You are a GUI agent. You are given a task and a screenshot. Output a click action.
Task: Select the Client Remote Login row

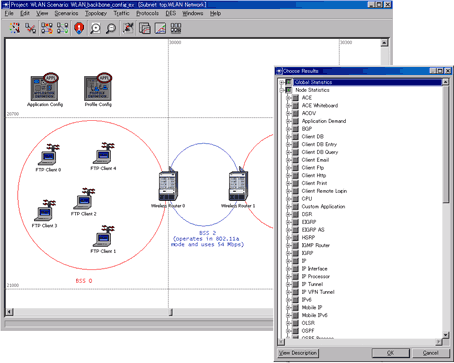pyautogui.click(x=324, y=191)
